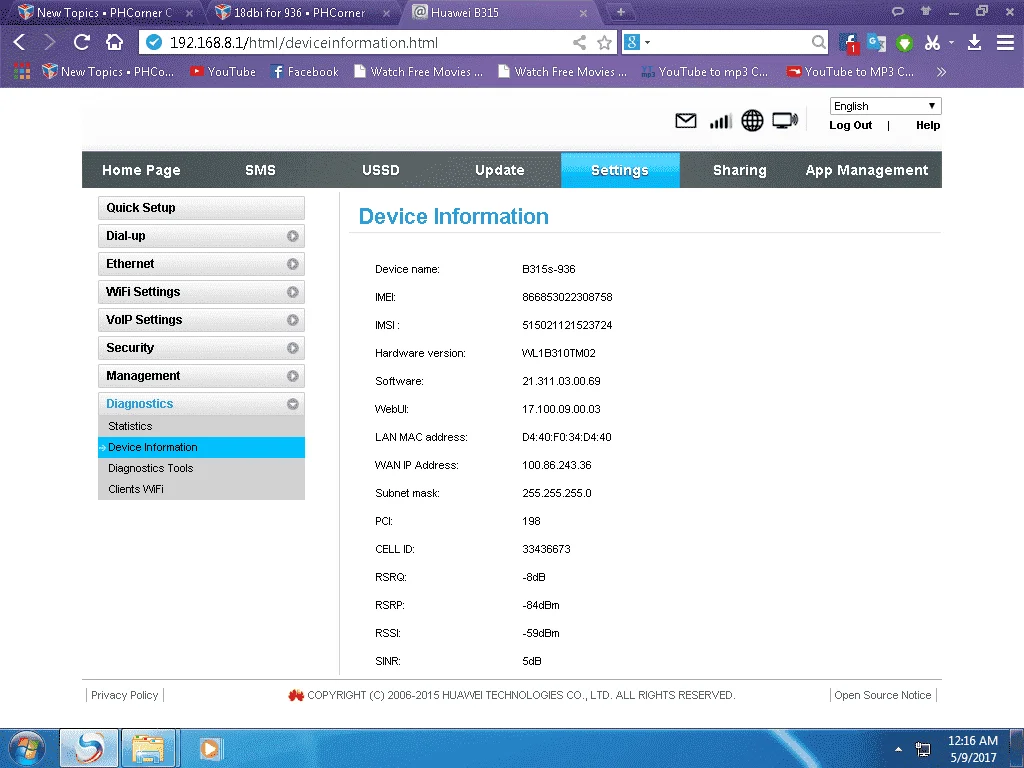Expand the Ethernet menu arrow
The image size is (1024, 768).
(x=293, y=264)
